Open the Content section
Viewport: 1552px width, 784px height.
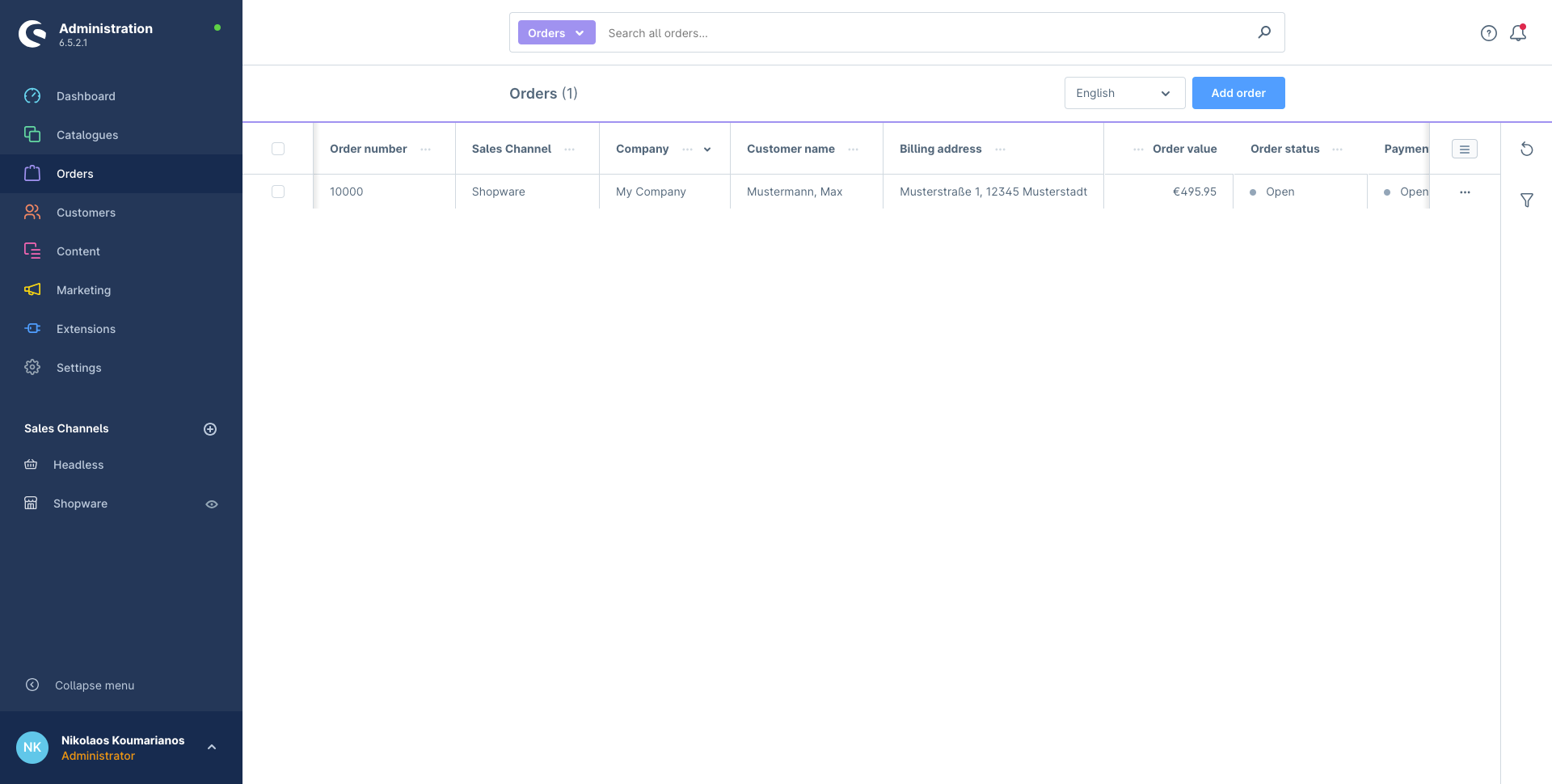[x=121, y=251]
